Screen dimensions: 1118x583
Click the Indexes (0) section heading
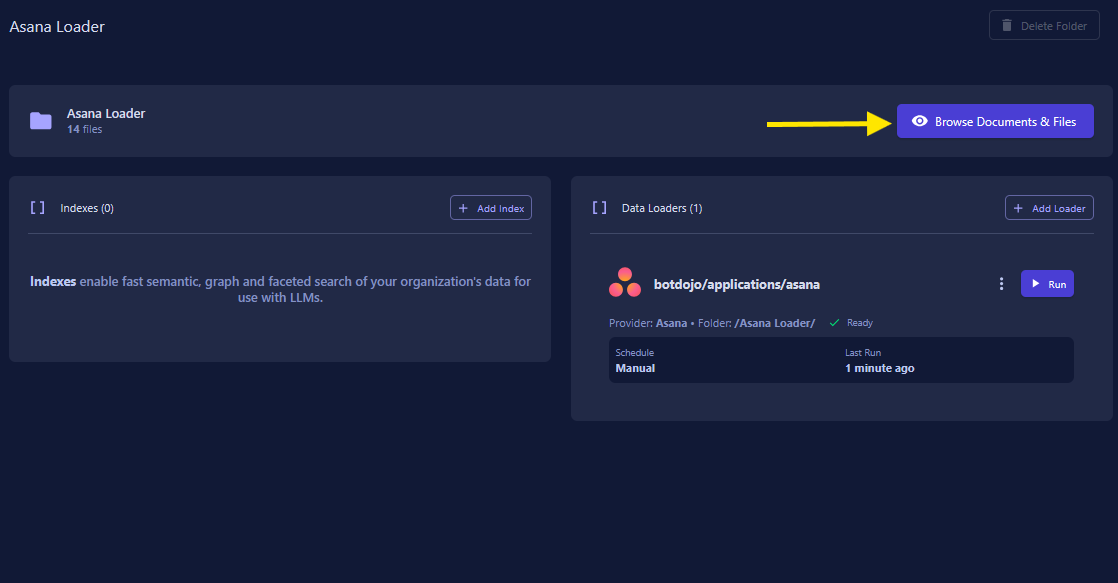[87, 208]
